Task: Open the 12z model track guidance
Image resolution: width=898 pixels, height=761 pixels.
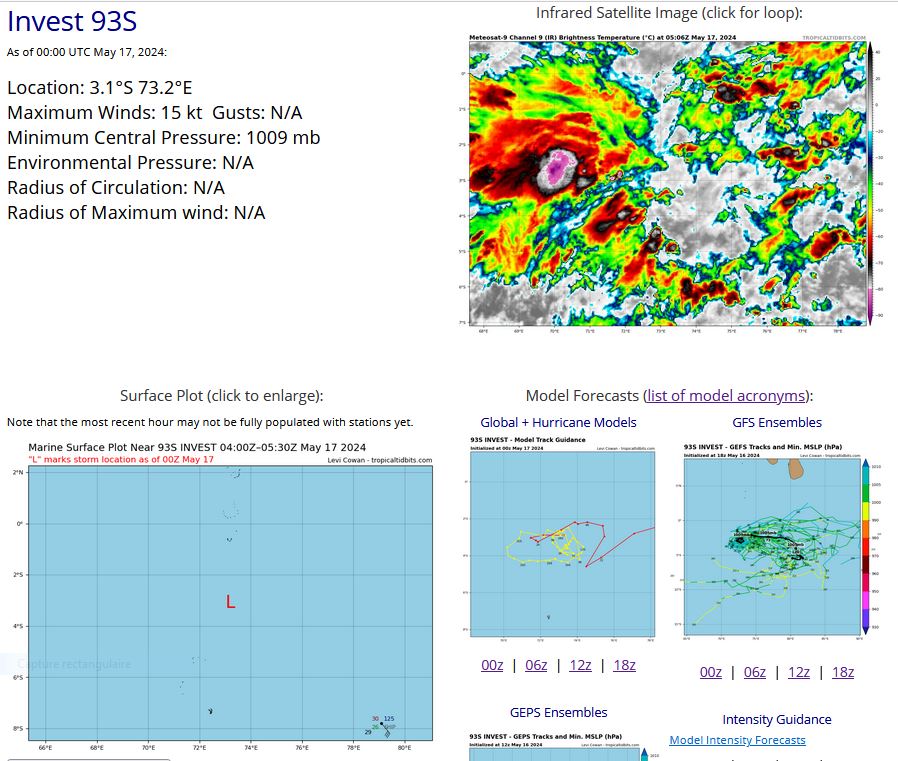Action: [x=580, y=664]
